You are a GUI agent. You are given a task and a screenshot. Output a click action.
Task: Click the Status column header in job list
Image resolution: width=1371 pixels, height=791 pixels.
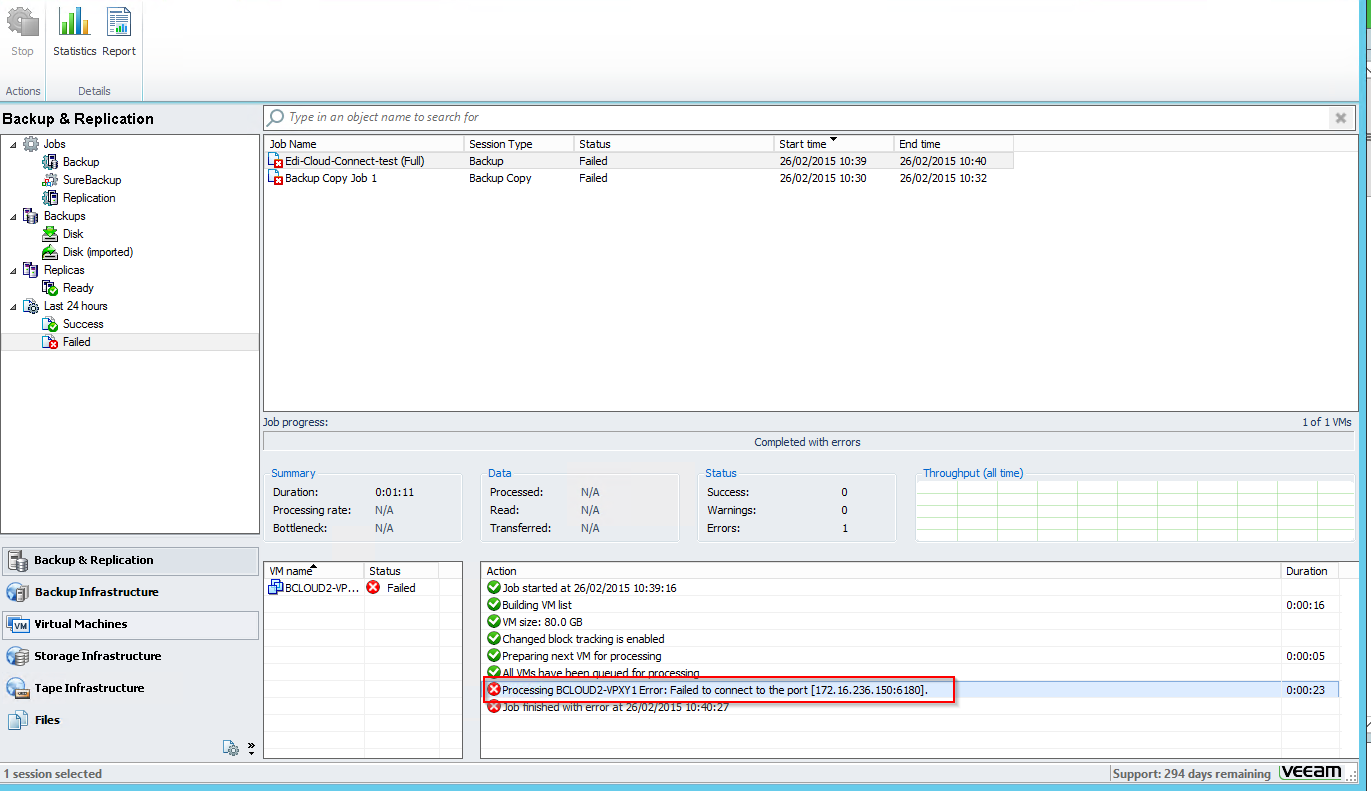(x=675, y=144)
